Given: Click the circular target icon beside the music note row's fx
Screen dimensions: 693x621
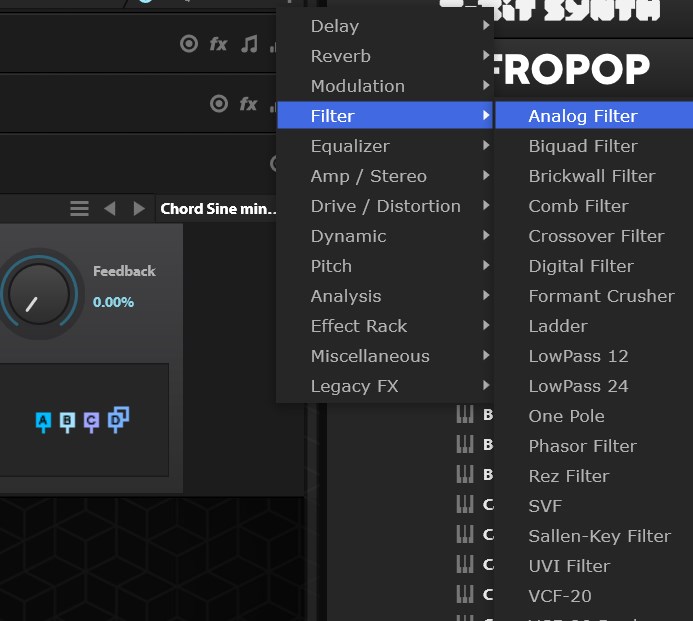Looking at the screenshot, I should [x=188, y=44].
